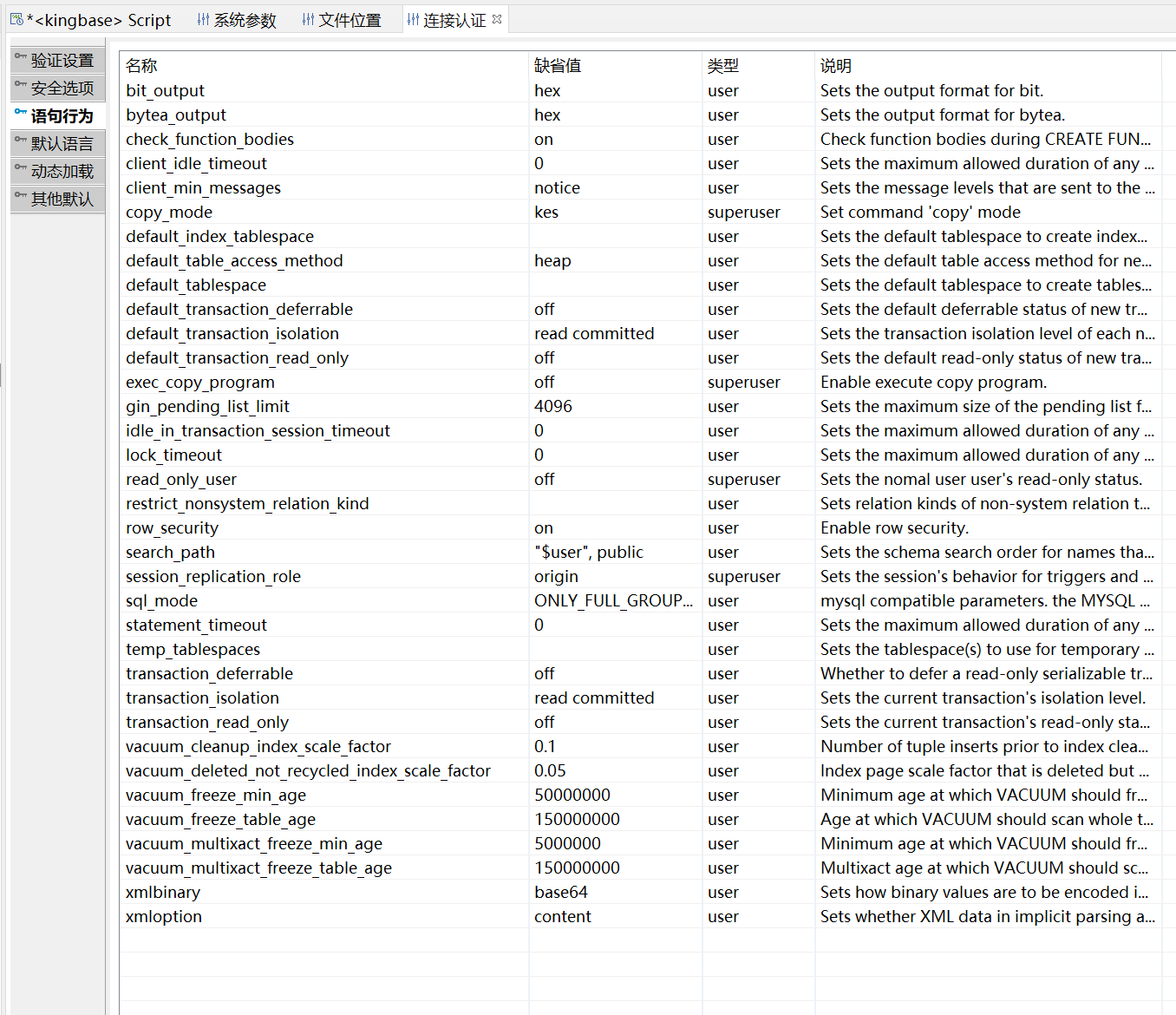The height and width of the screenshot is (1015, 1176).
Task: Click the description of row_security
Action: 894,528
